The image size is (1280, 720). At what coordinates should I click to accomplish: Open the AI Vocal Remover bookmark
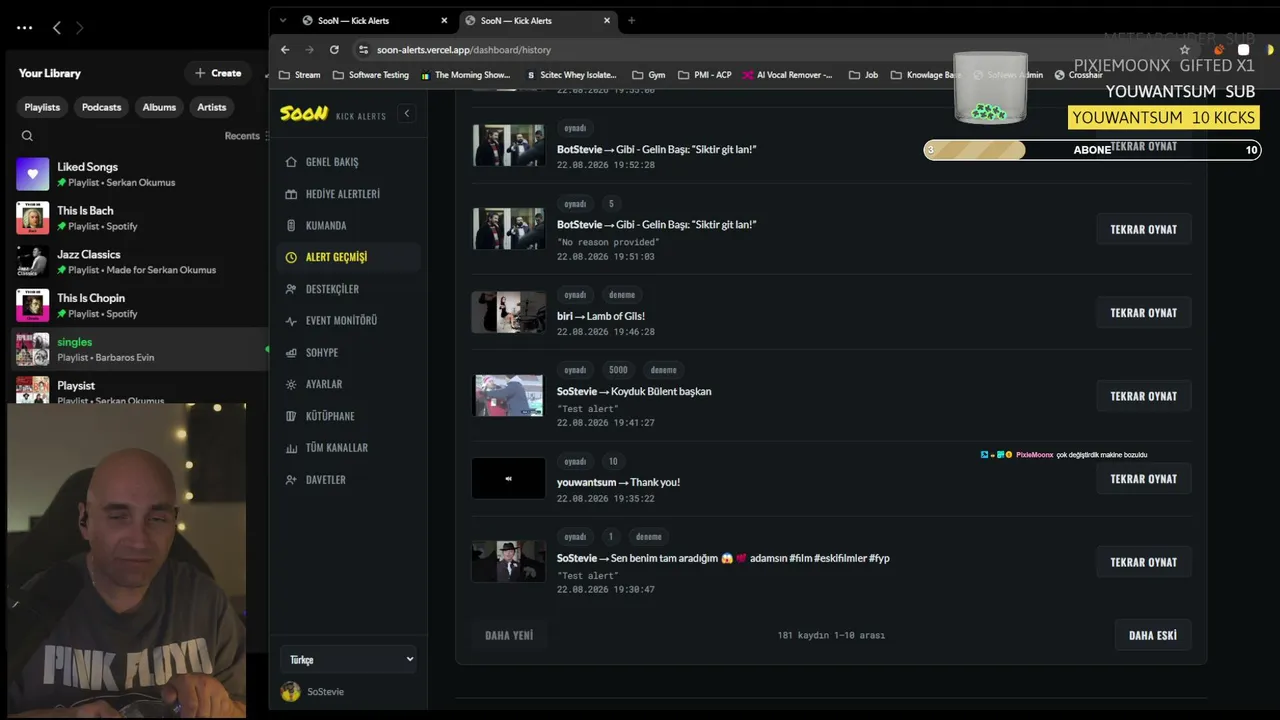click(x=787, y=75)
